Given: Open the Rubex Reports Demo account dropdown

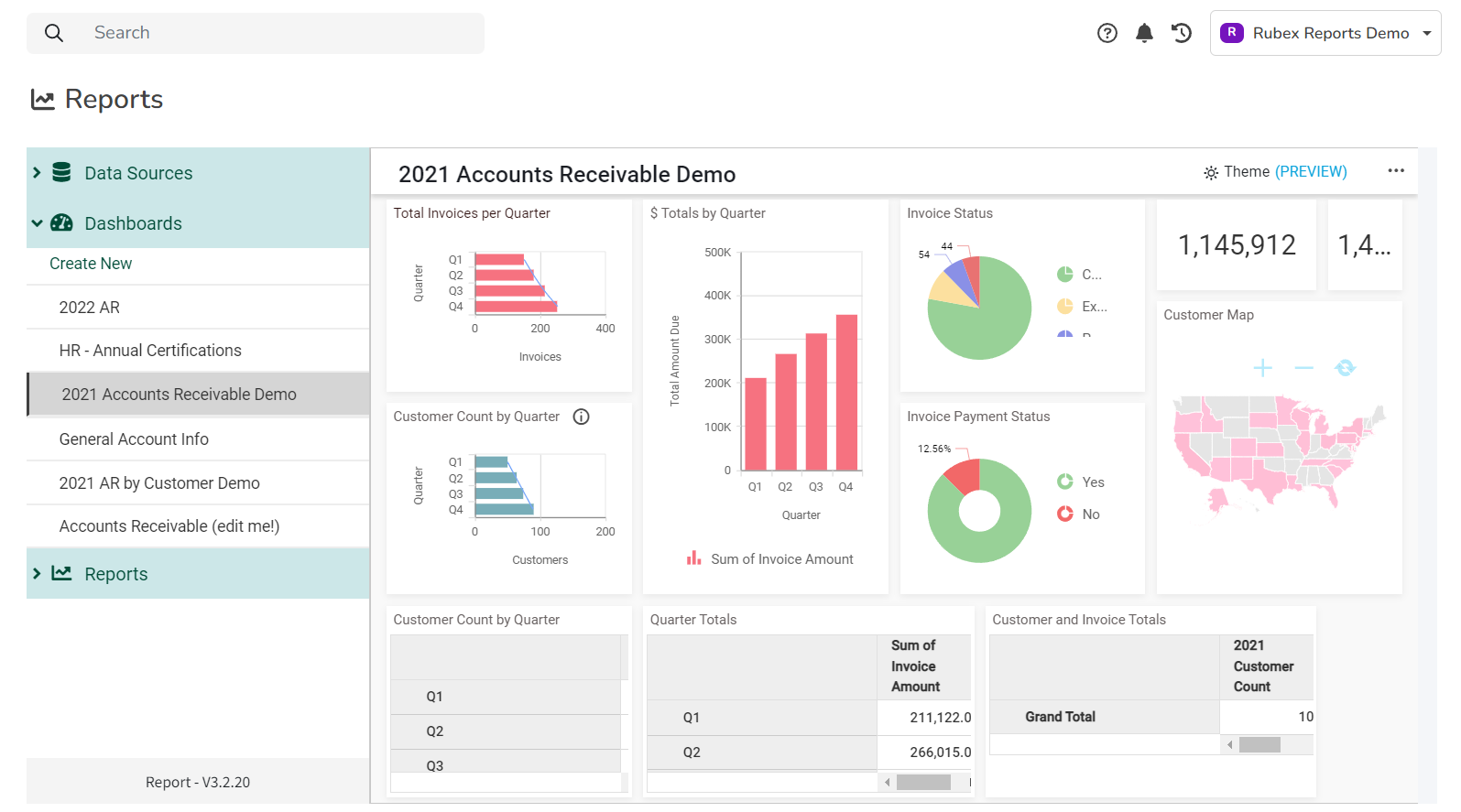Looking at the screenshot, I should point(1325,33).
